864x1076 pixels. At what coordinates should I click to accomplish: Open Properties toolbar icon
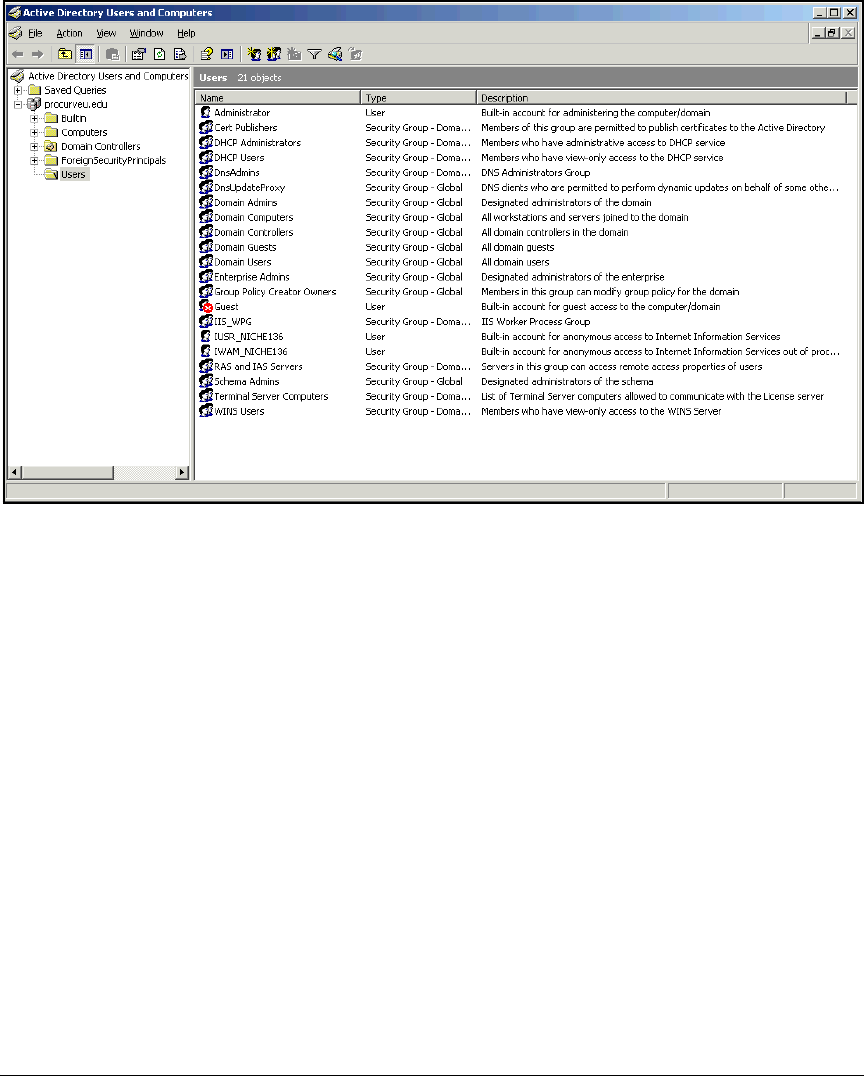click(139, 54)
